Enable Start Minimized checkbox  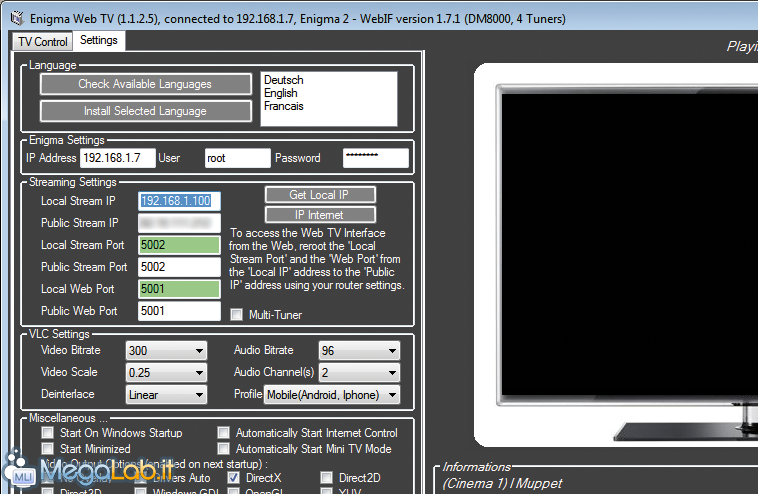pos(47,449)
